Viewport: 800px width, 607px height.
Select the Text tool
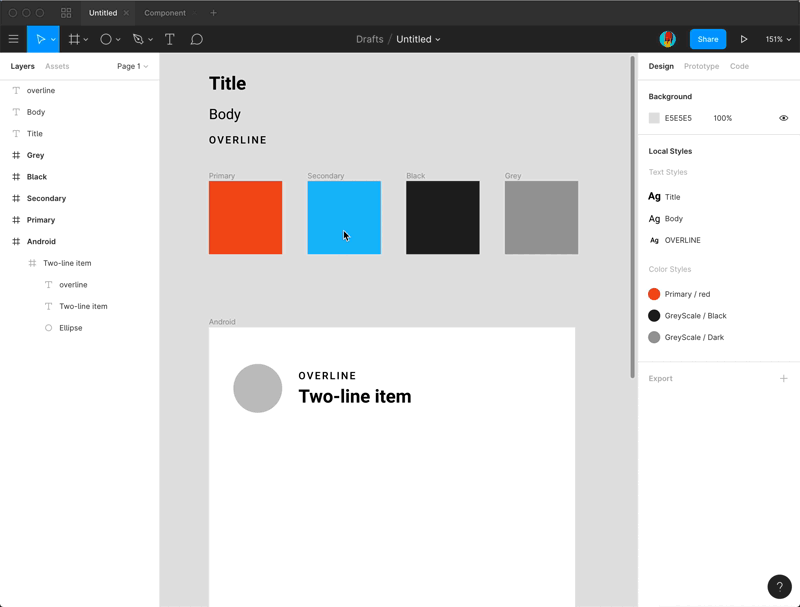(169, 39)
